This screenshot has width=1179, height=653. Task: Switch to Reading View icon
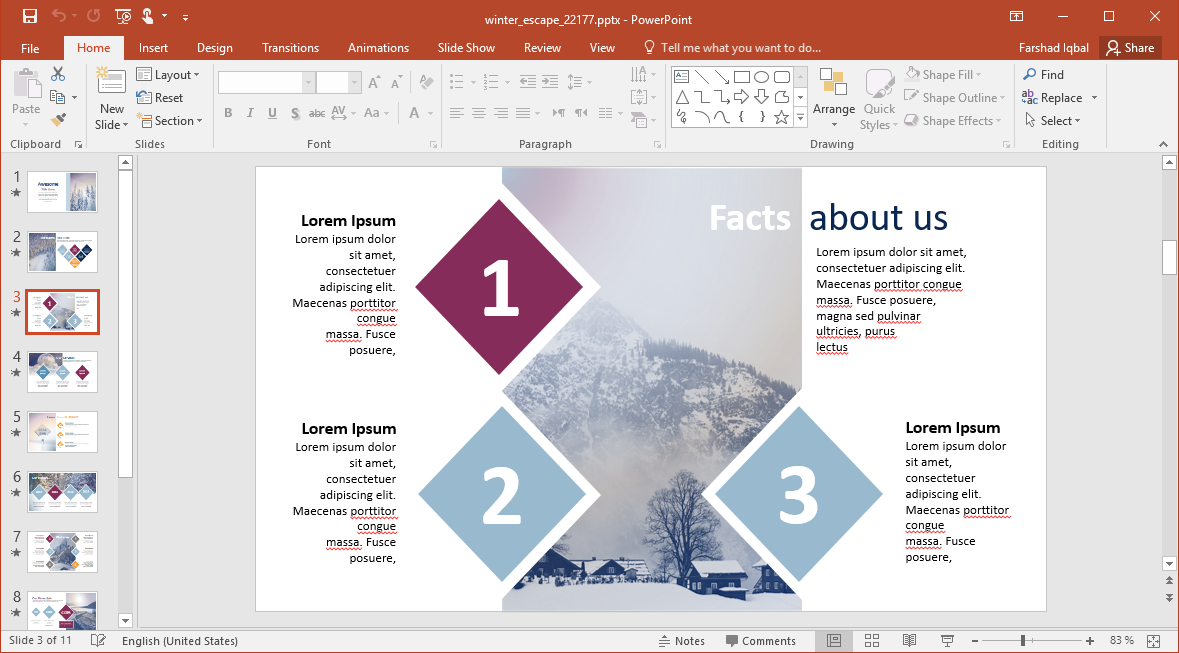[909, 640]
